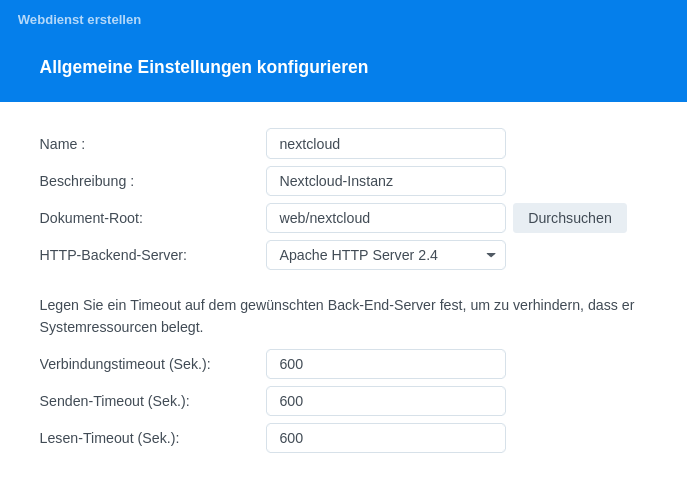687x480 pixels.
Task: Select the Senden-Timeout value field
Action: 386,401
